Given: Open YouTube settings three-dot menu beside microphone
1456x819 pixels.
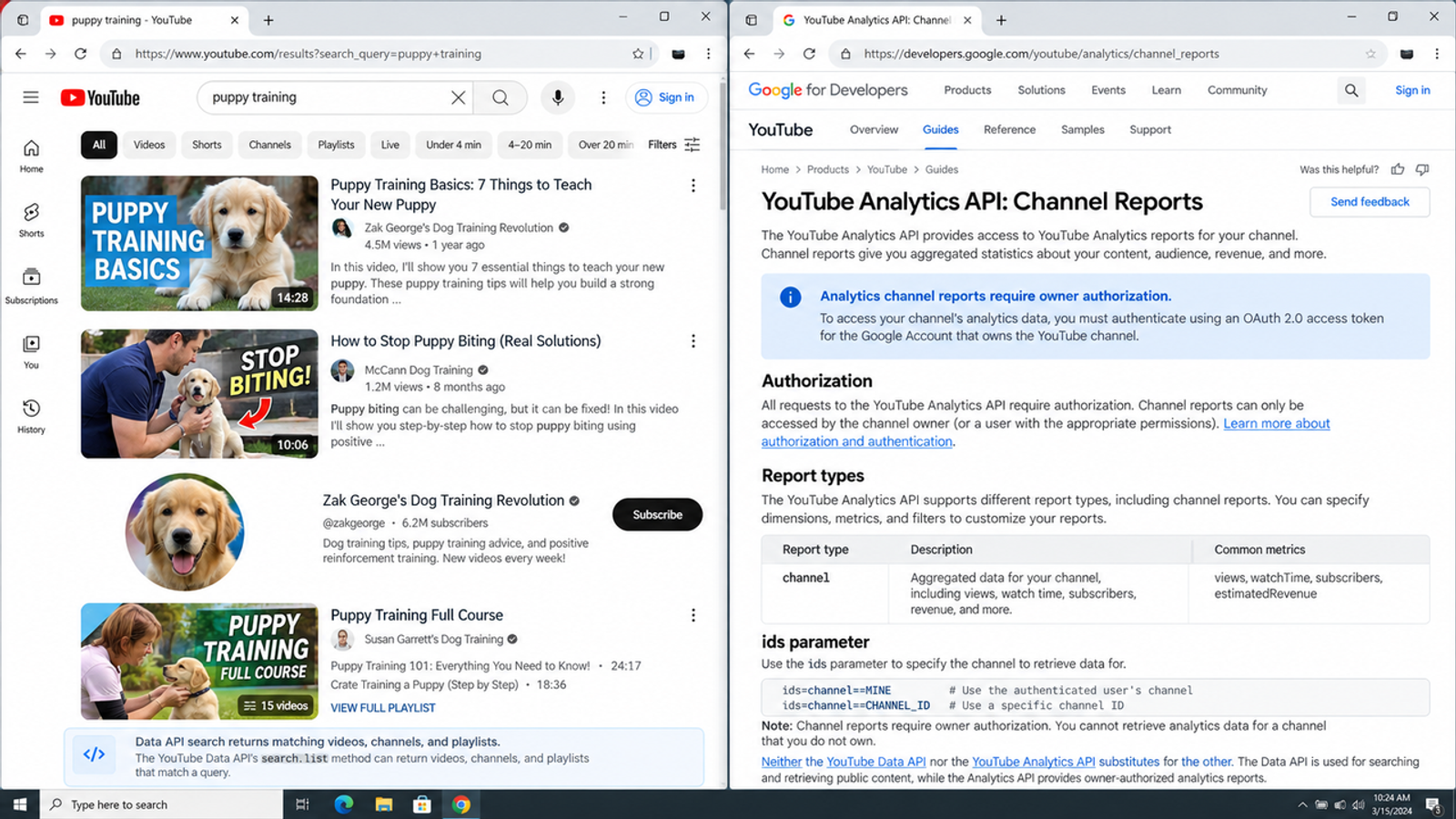Looking at the screenshot, I should pyautogui.click(x=603, y=97).
